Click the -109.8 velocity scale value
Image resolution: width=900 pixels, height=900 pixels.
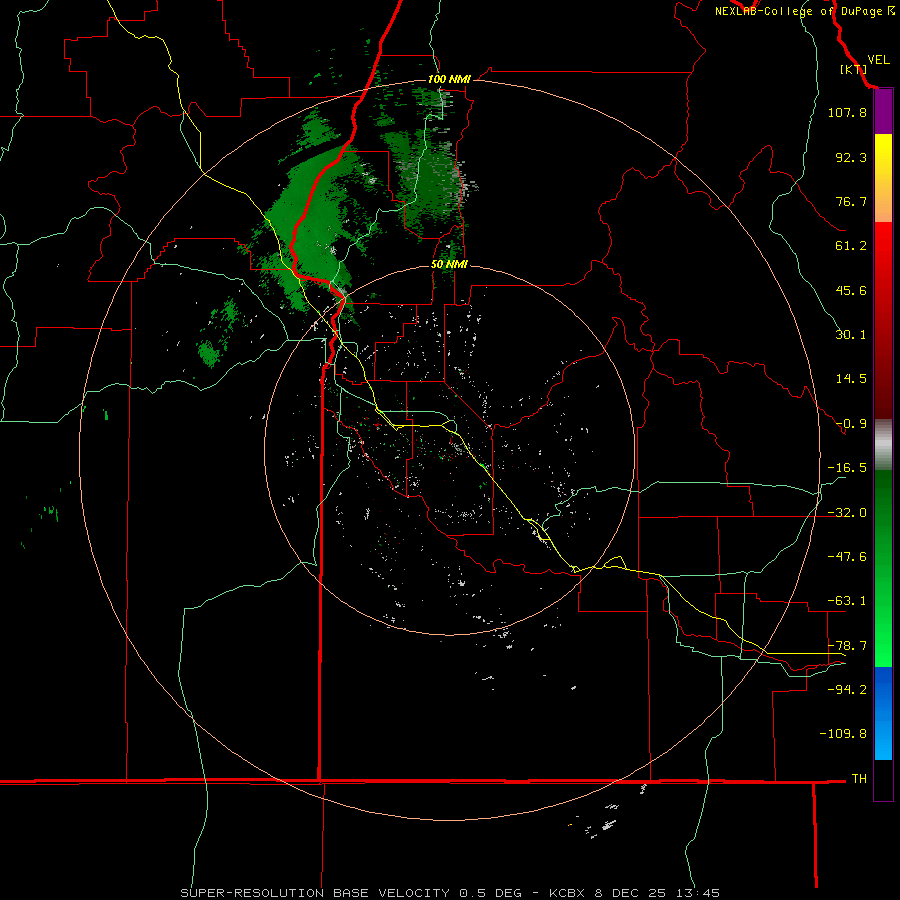coord(843,734)
